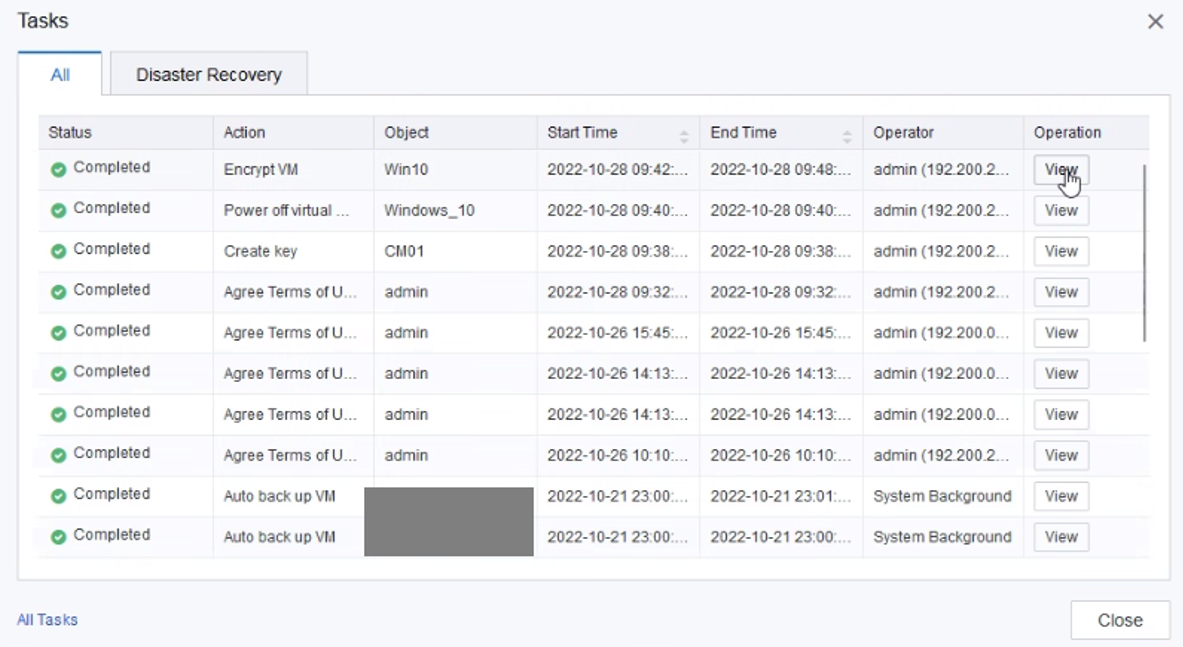Sort tasks using the End Time sort arrows
This screenshot has height=647, width=1183.
pos(847,136)
